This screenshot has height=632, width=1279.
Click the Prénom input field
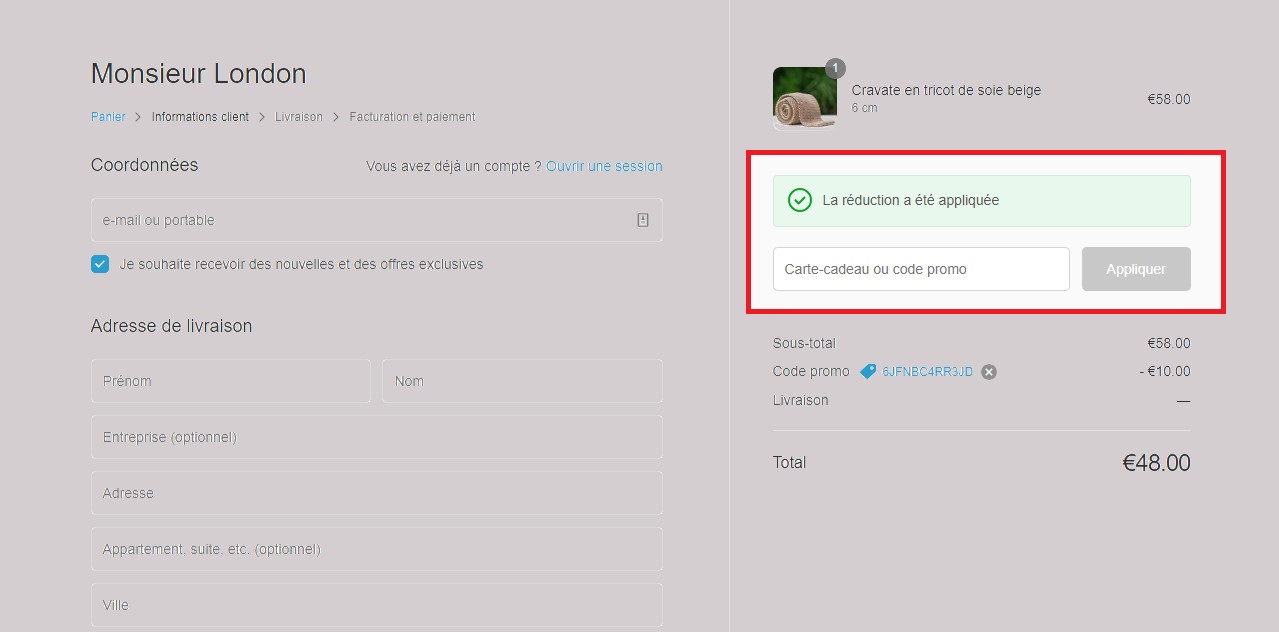pyautogui.click(x=230, y=381)
